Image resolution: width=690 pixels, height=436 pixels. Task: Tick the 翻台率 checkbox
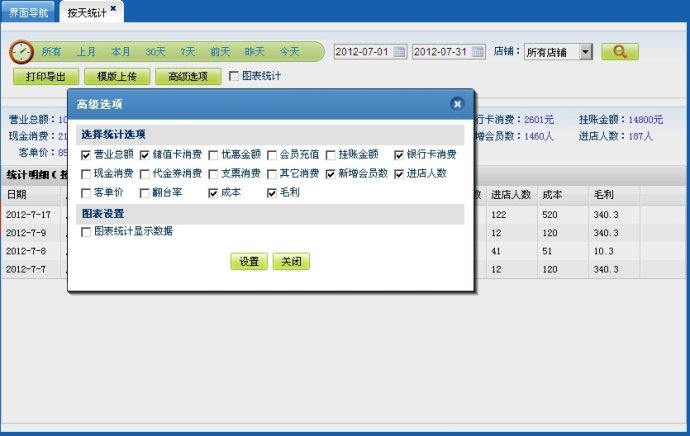(146, 192)
